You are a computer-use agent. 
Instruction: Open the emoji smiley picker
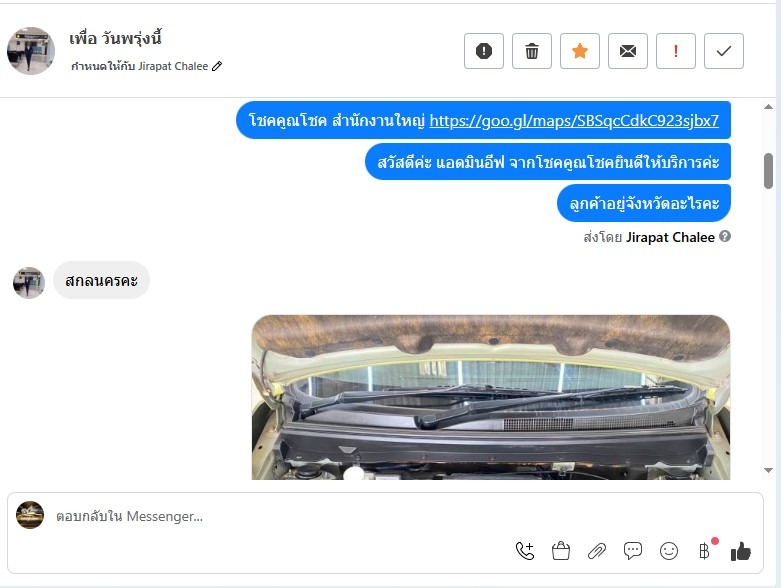(668, 551)
